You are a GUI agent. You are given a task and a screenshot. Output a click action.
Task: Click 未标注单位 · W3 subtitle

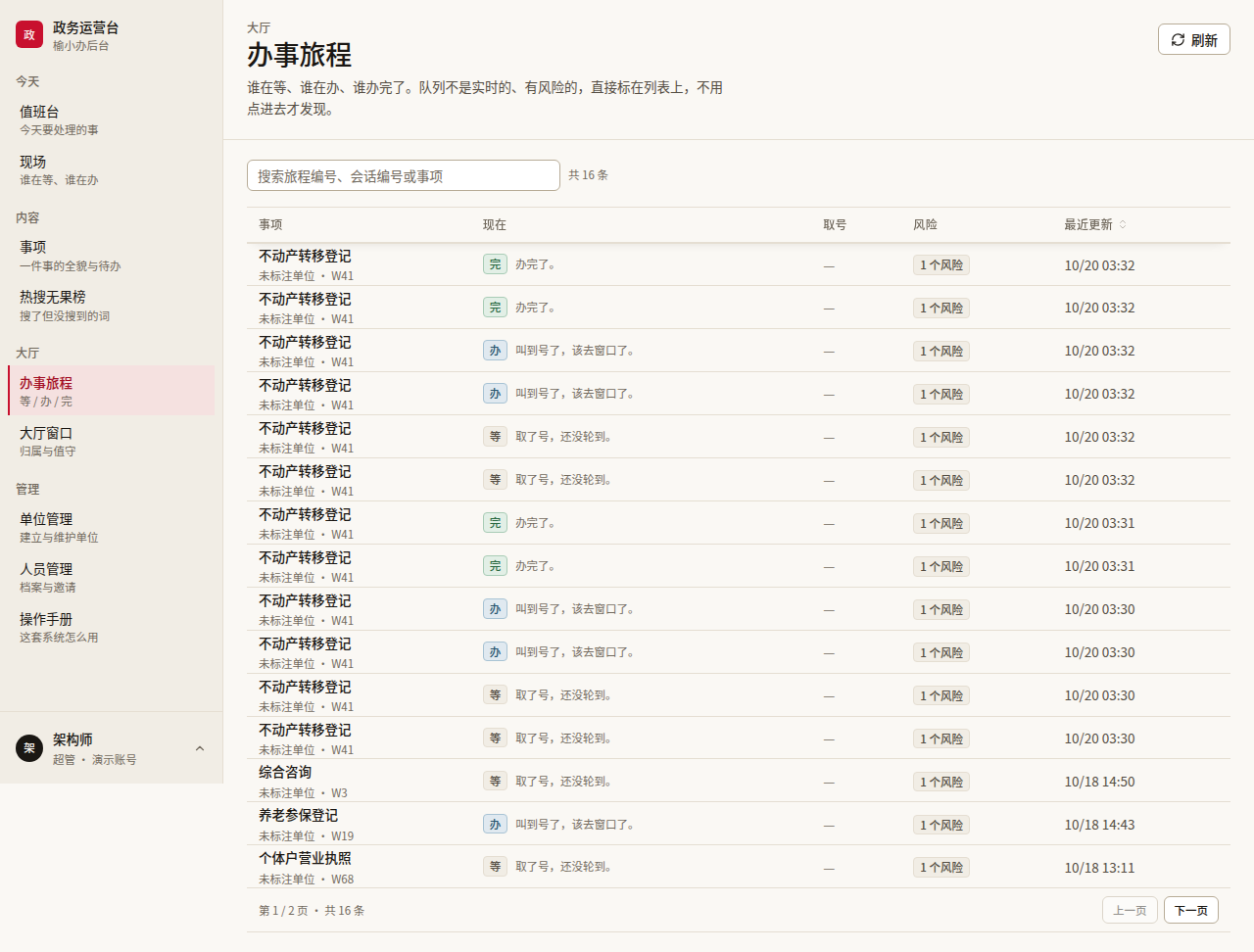303,793
